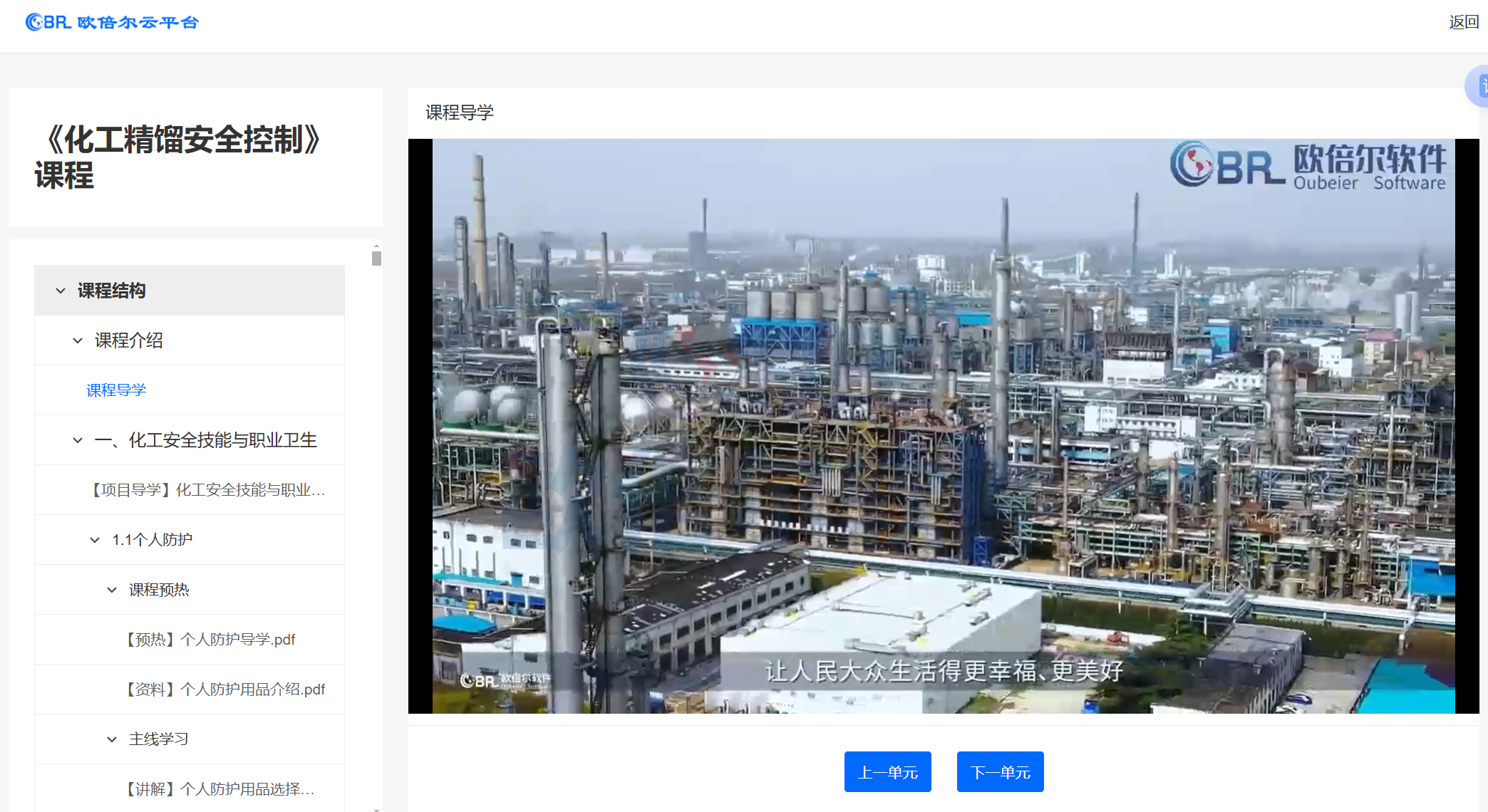This screenshot has height=812, width=1488.
Task: Collapse the 课程结构 section
Action: (x=61, y=291)
